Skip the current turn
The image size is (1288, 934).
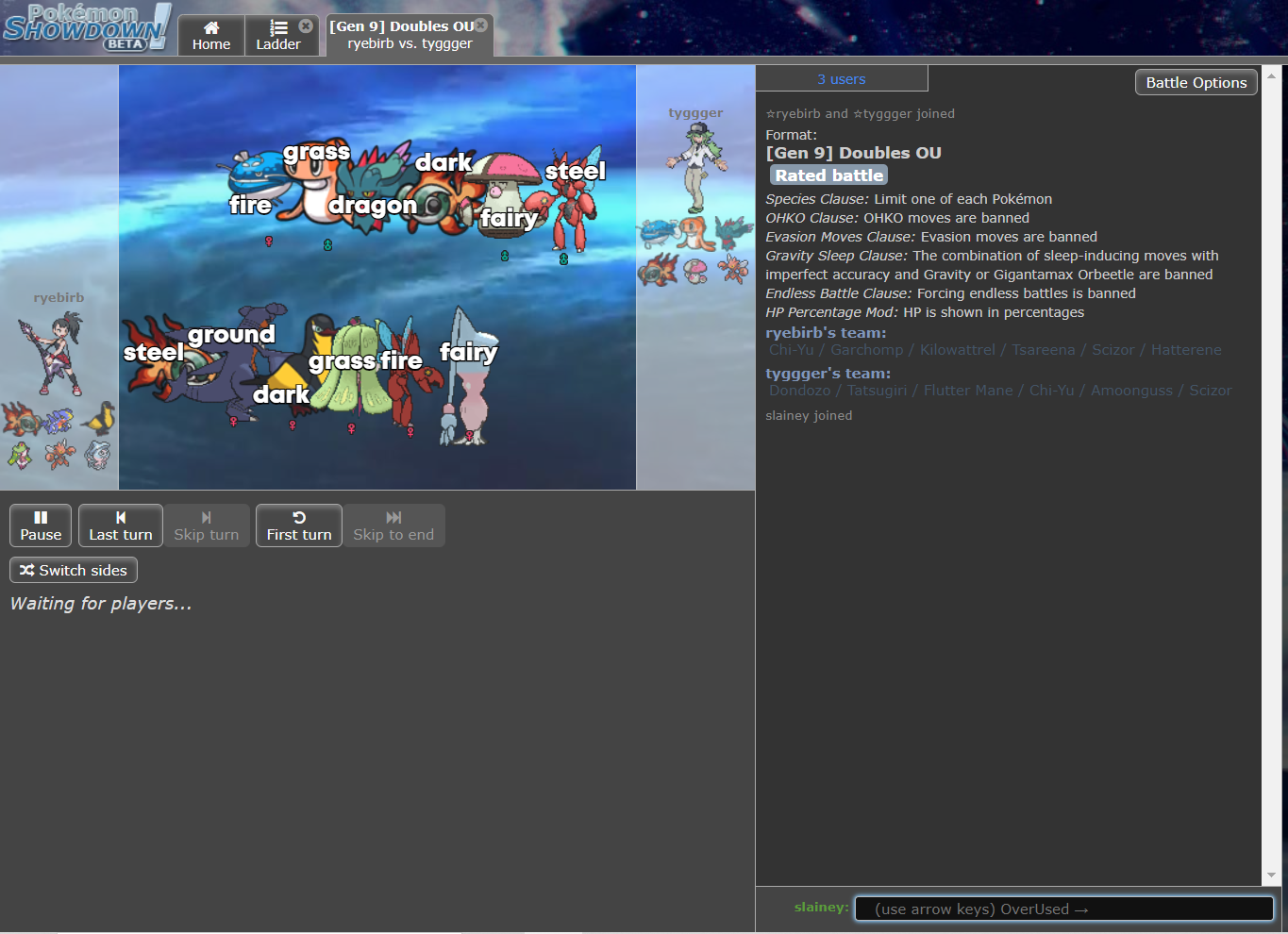pos(207,525)
